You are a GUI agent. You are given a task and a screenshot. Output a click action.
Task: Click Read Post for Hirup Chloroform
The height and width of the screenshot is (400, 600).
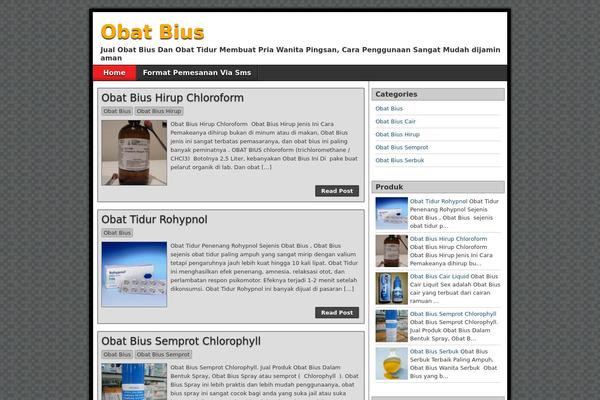[x=337, y=191]
